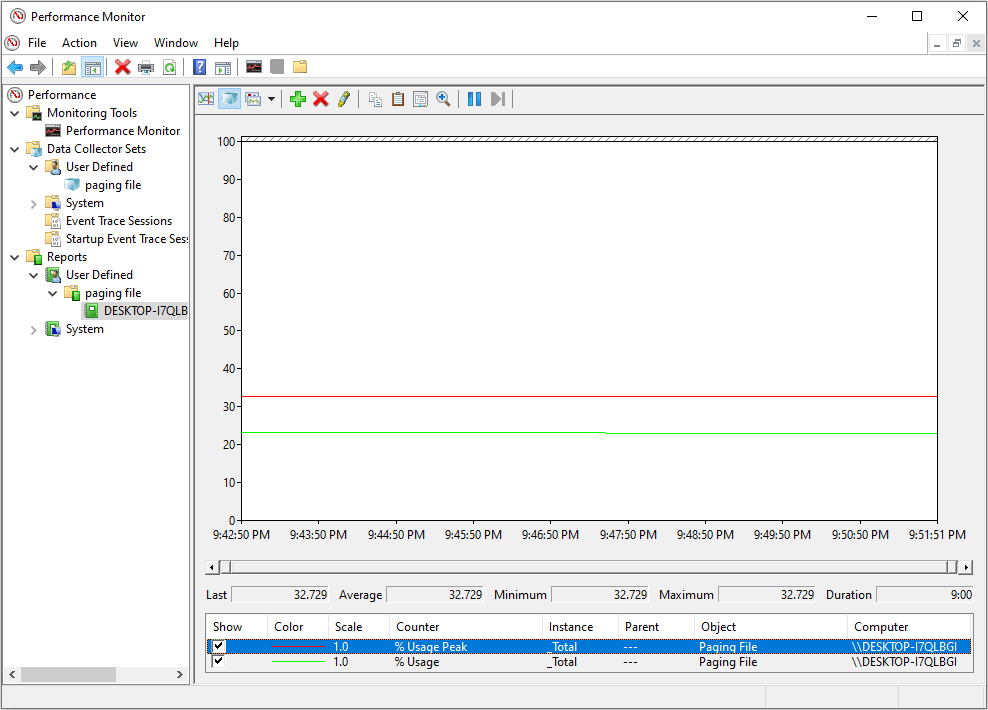Activate the Zoom magnifier tool

pos(443,98)
